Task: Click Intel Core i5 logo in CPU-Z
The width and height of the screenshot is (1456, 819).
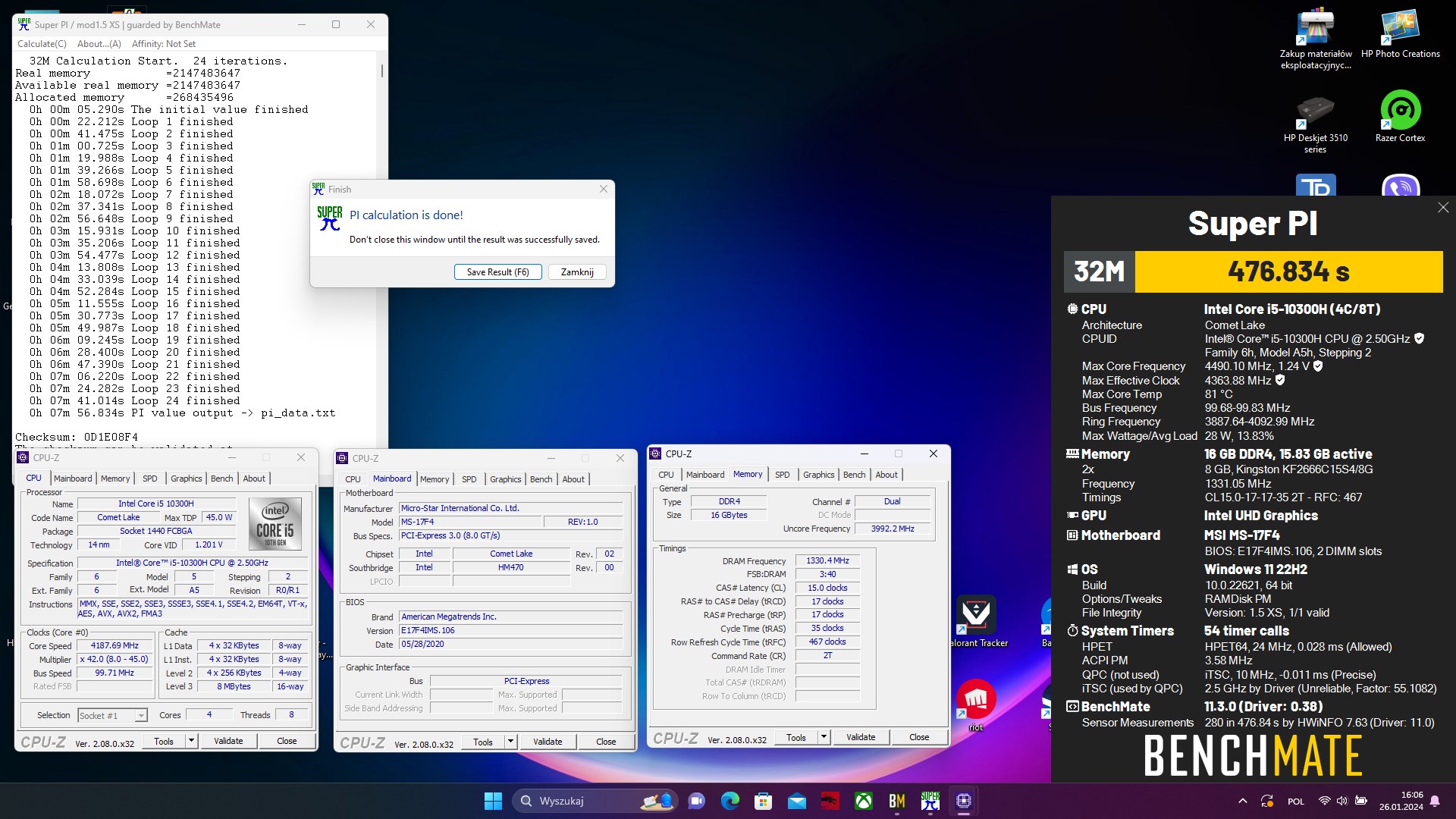Action: click(275, 523)
